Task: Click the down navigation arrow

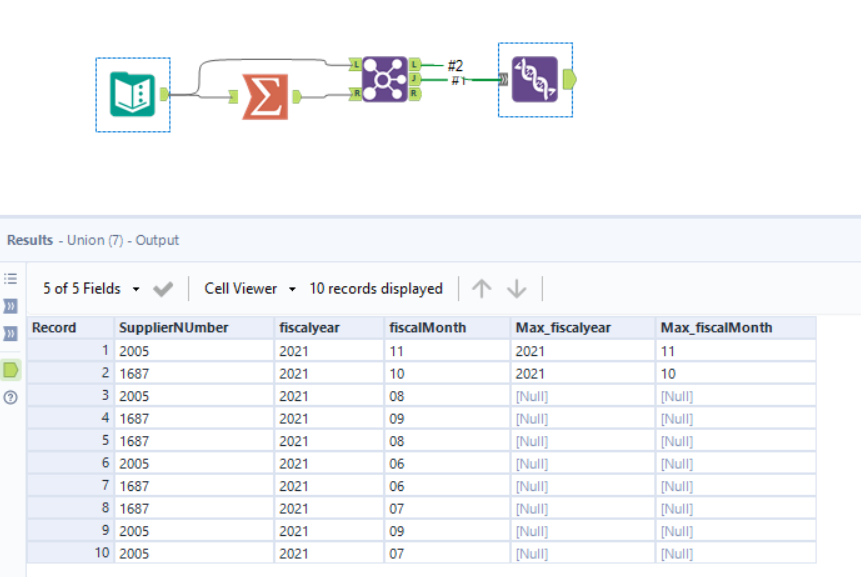Action: pos(516,288)
